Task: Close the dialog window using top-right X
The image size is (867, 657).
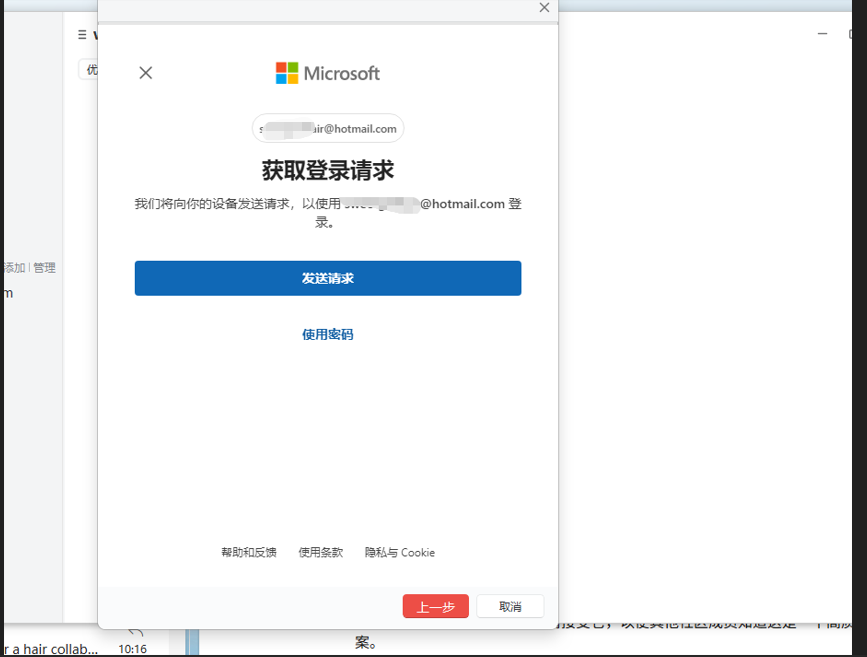Action: click(x=544, y=8)
